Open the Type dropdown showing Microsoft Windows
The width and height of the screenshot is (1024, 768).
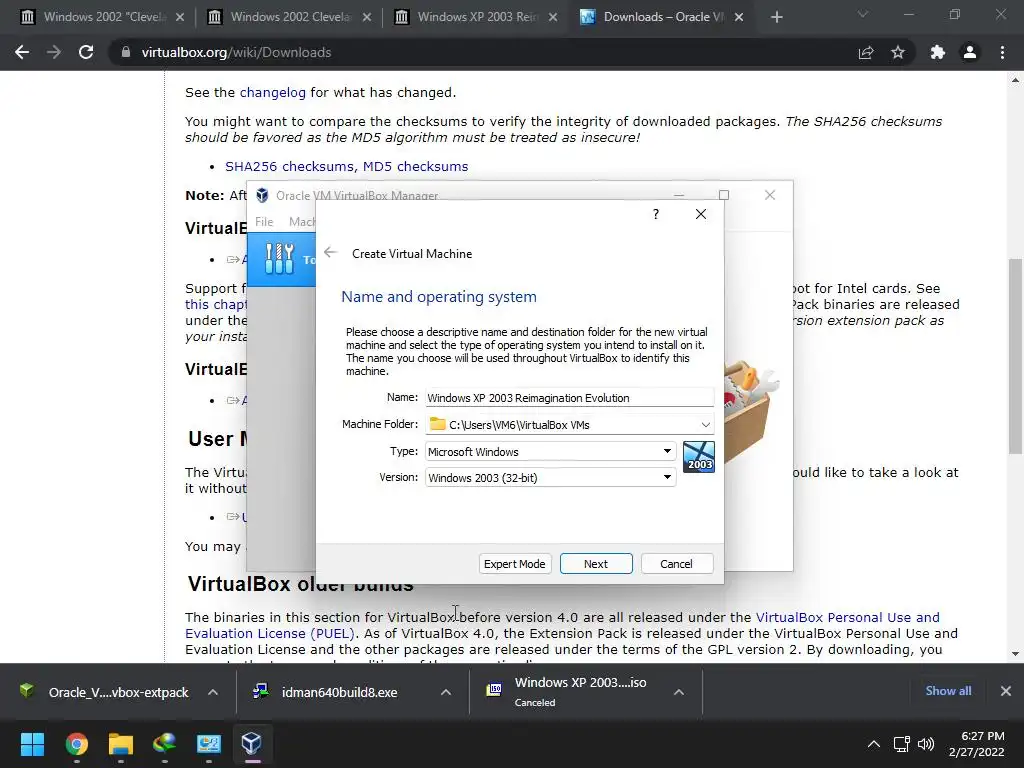(551, 451)
